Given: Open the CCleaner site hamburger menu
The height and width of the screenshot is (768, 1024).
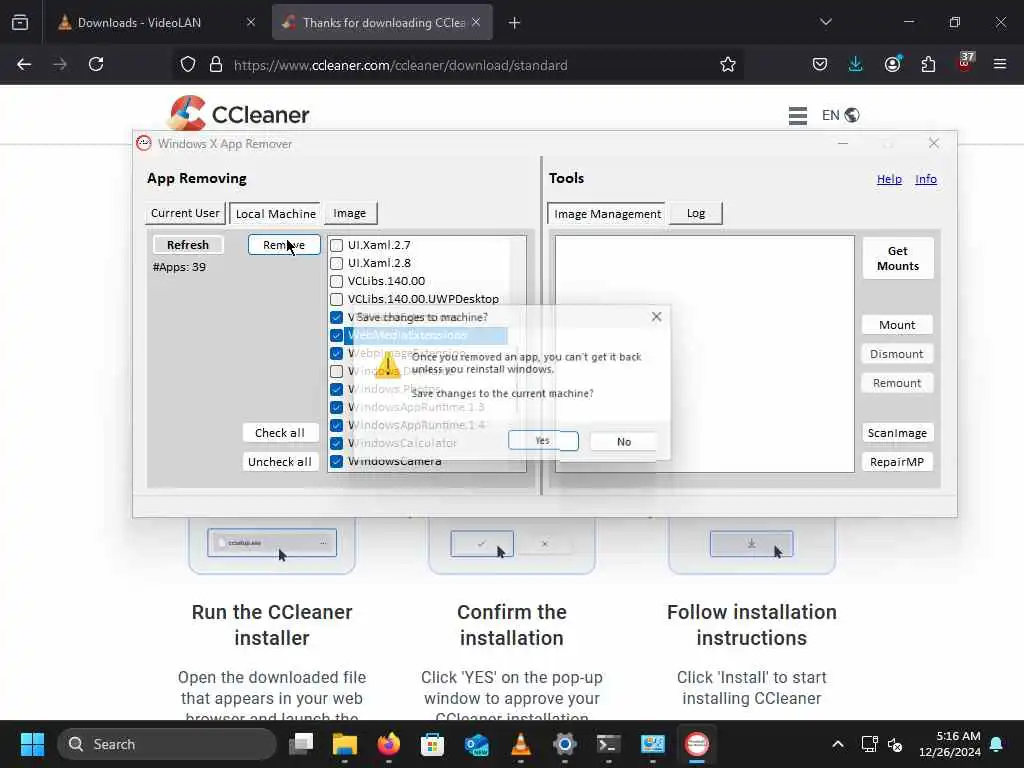Looking at the screenshot, I should tap(797, 116).
